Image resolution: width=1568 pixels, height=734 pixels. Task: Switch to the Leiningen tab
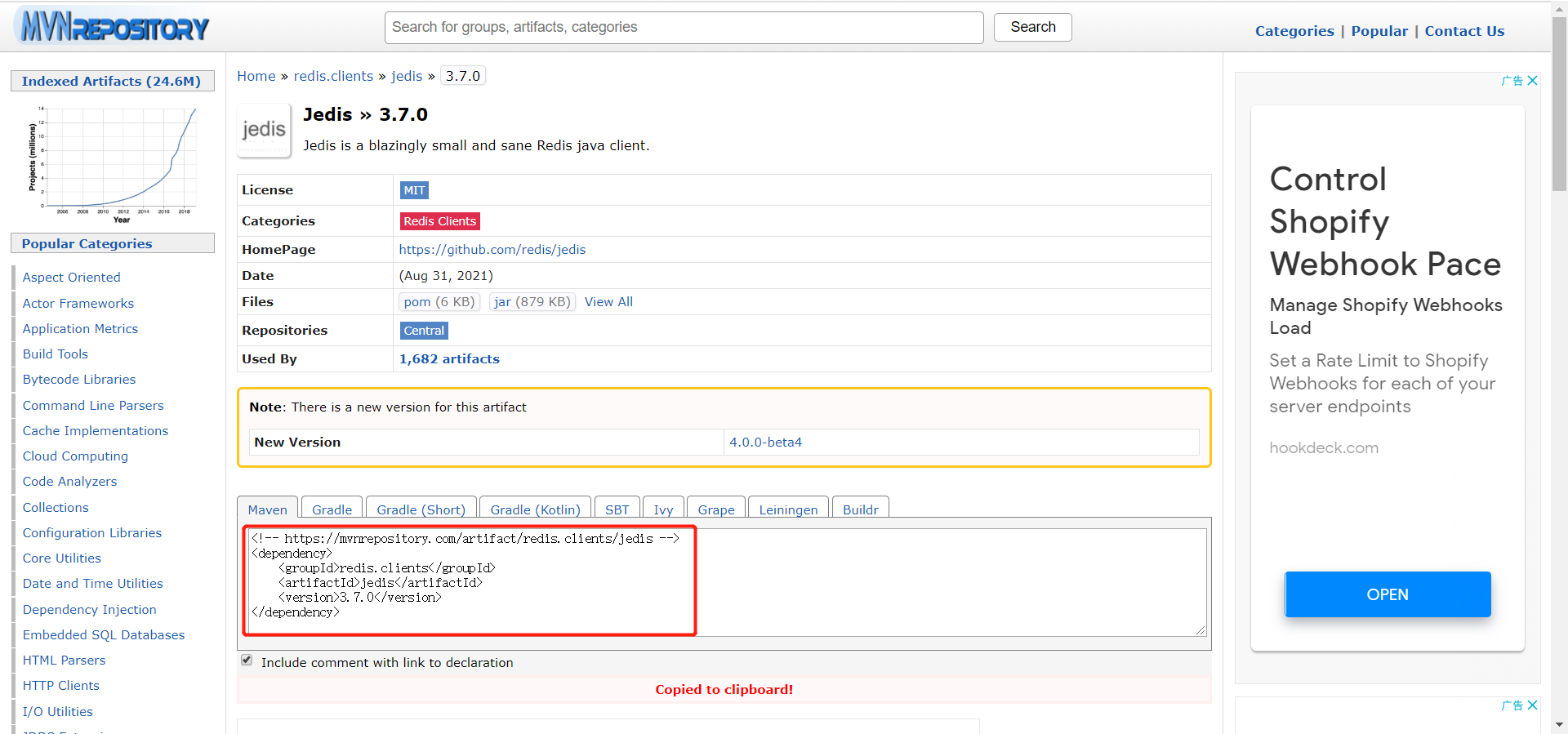(788, 509)
